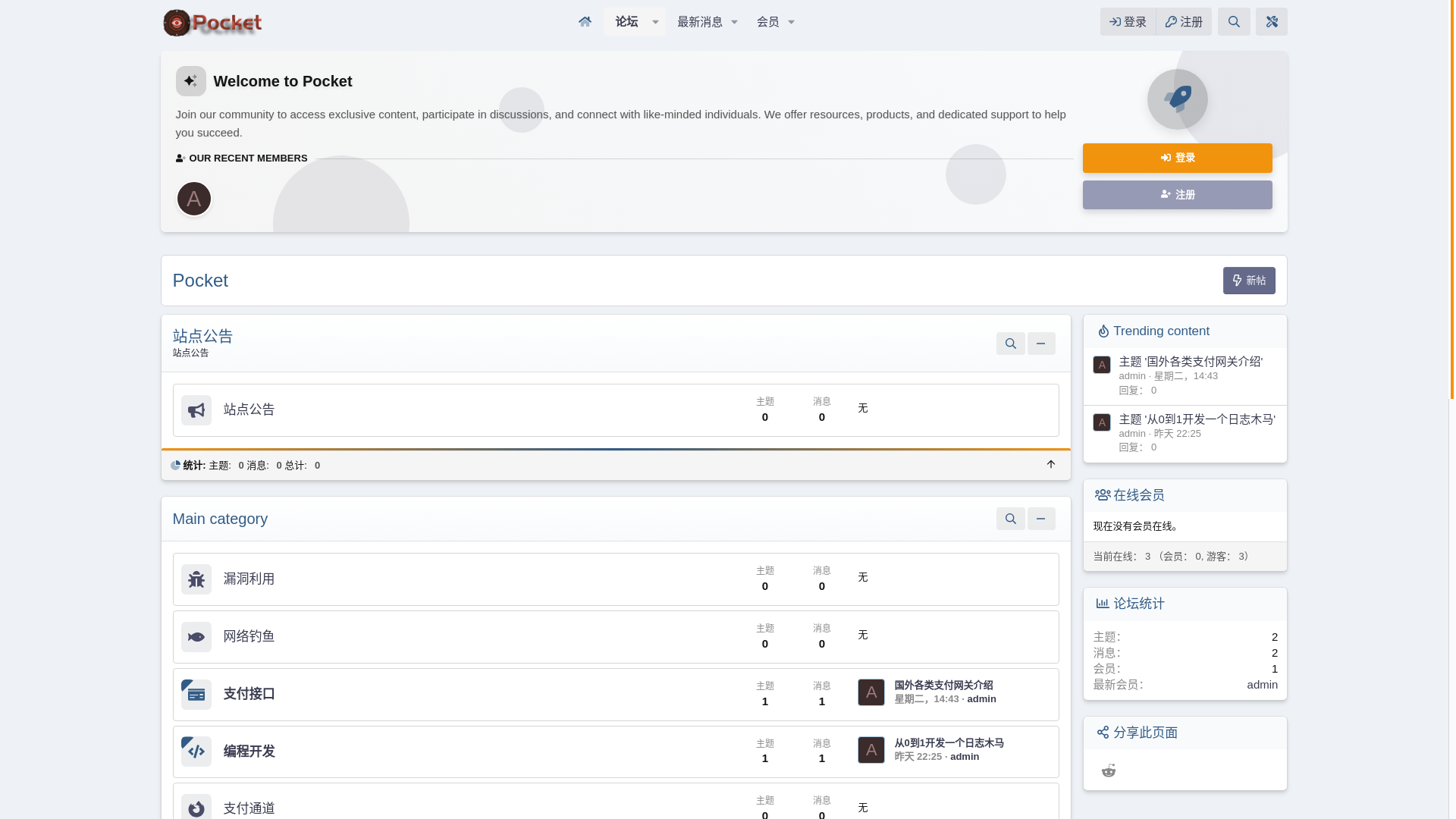
Task: Open the tools wrench icon in header
Action: click(1272, 22)
